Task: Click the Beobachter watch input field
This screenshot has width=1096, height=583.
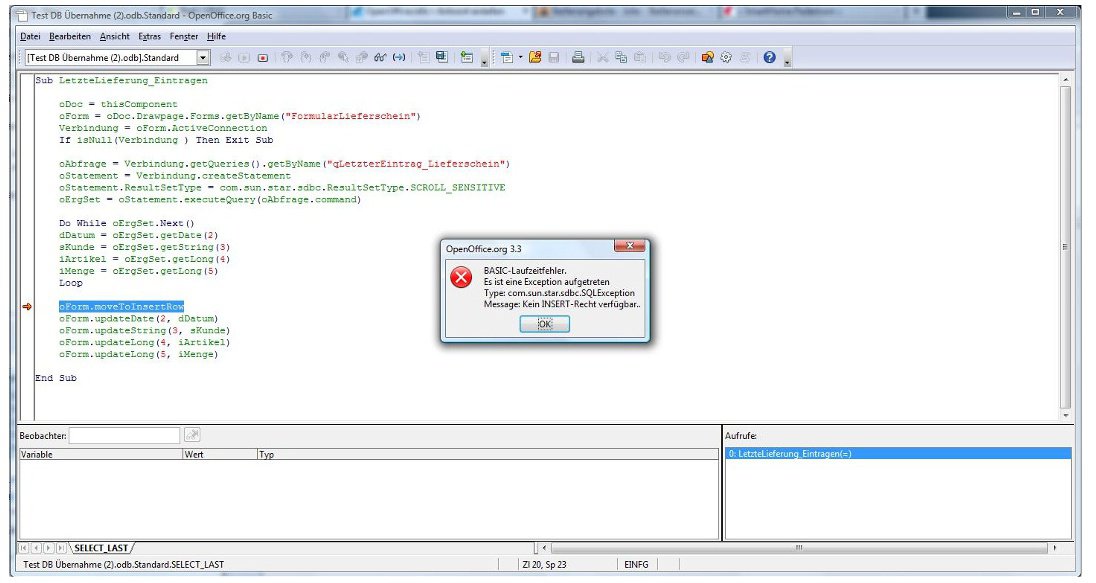Action: (124, 435)
